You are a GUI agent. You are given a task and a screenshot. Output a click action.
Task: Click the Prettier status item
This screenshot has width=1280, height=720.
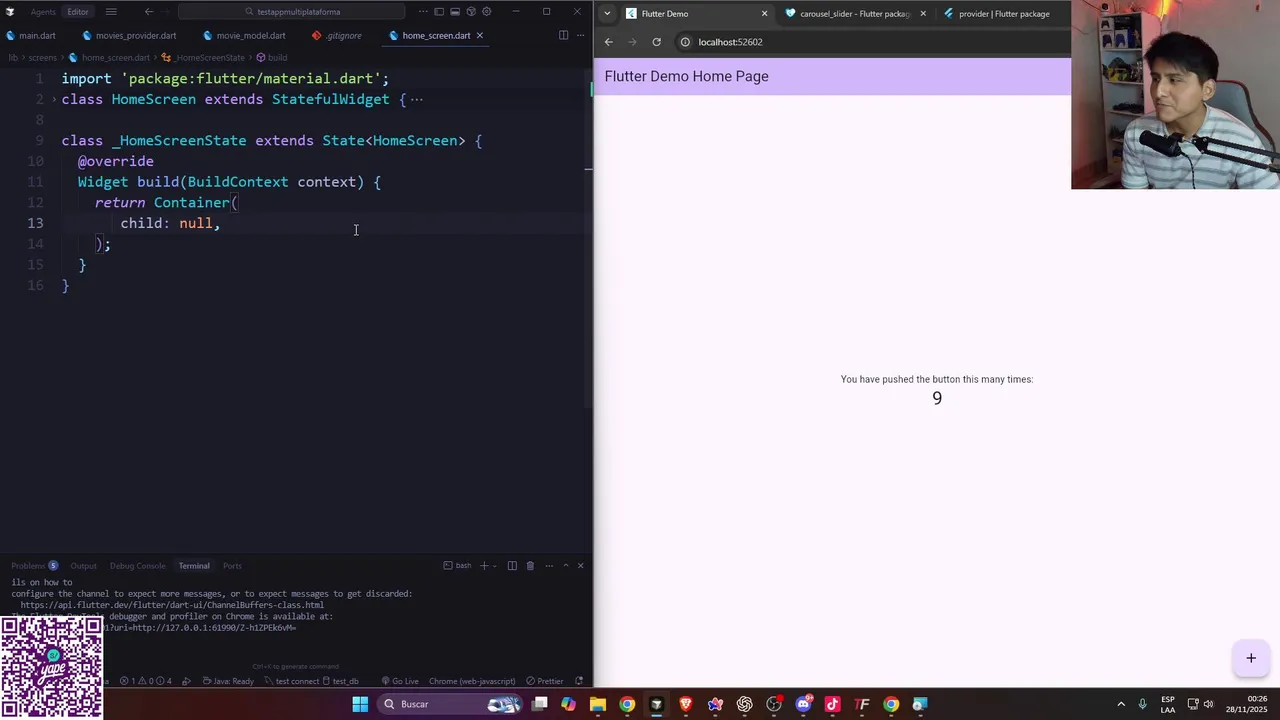point(545,681)
